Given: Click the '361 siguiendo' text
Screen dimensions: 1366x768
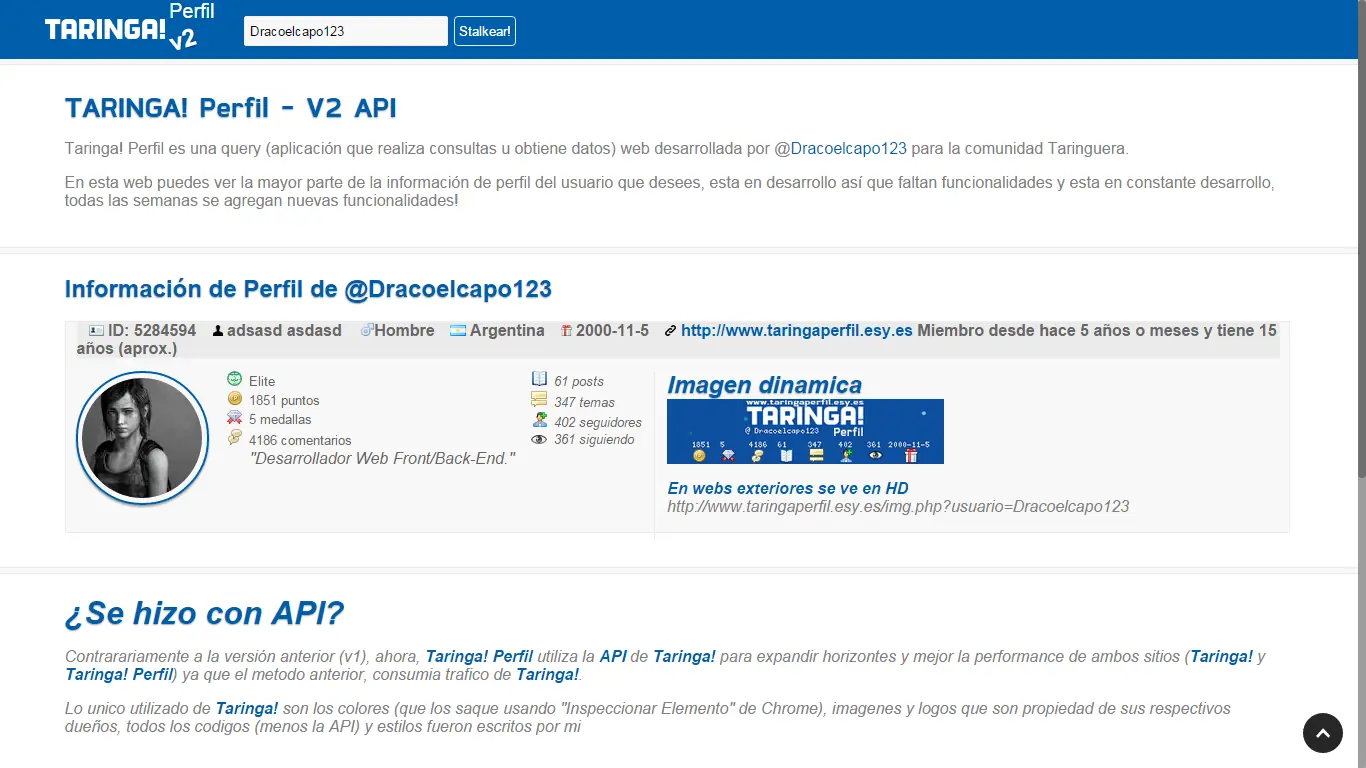Looking at the screenshot, I should tap(594, 439).
